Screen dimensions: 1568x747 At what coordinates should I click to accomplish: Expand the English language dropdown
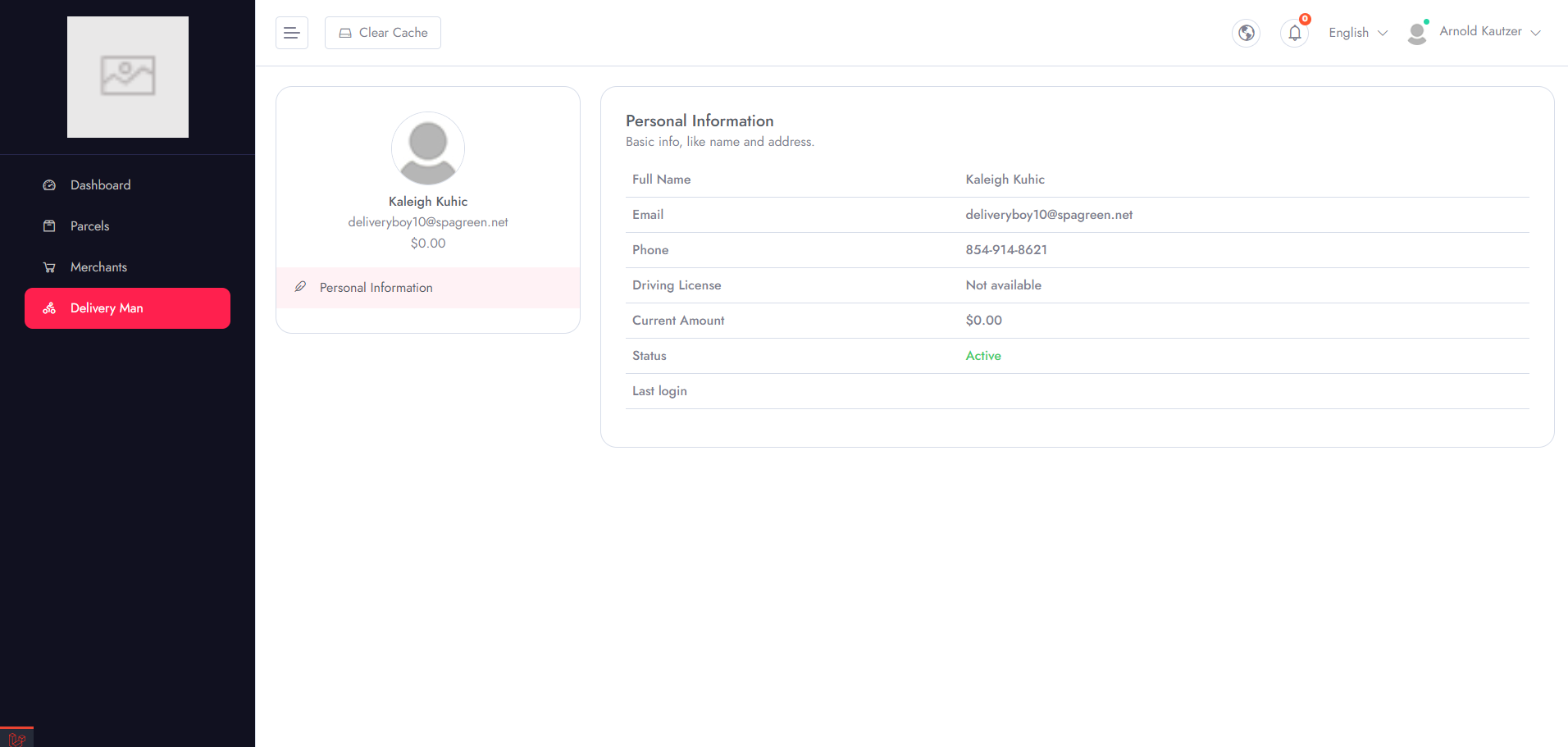pyautogui.click(x=1358, y=33)
